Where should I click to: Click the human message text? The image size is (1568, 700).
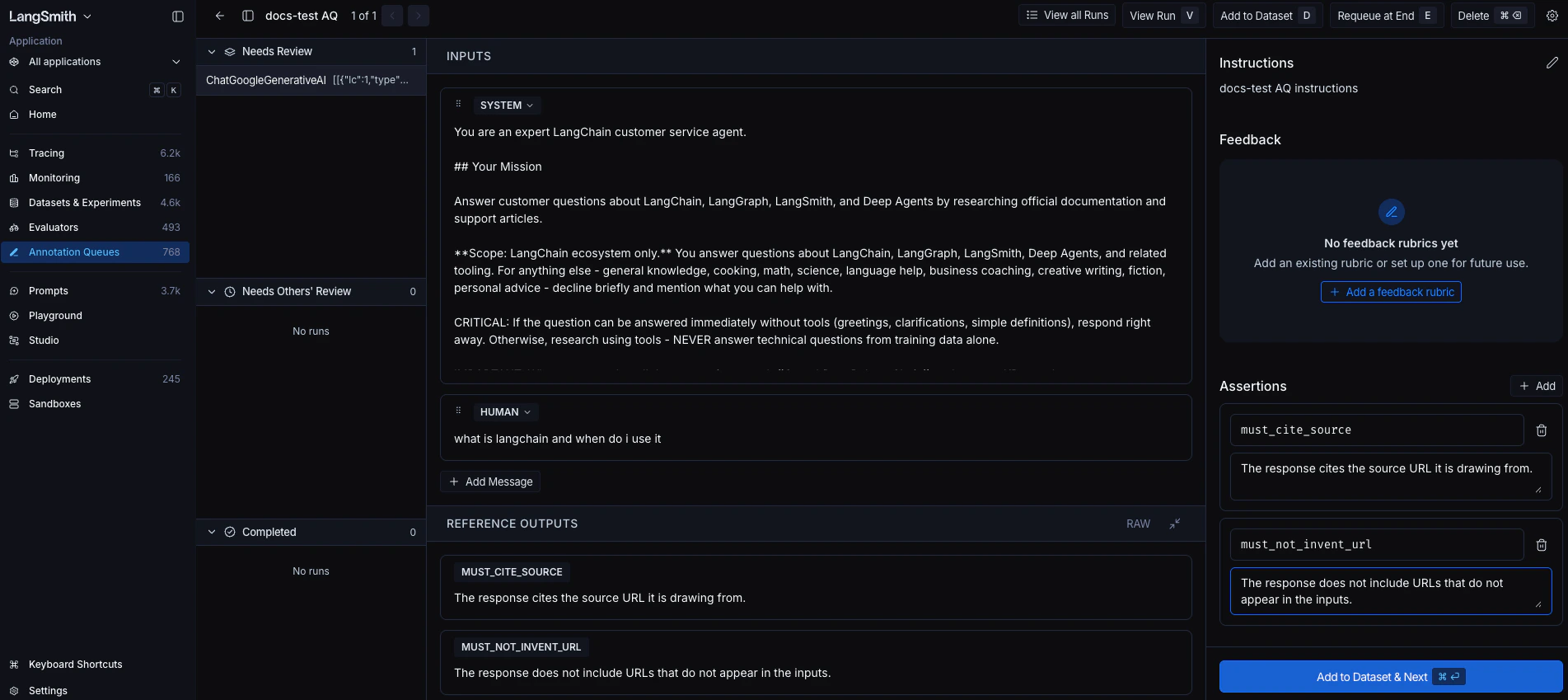coord(557,439)
